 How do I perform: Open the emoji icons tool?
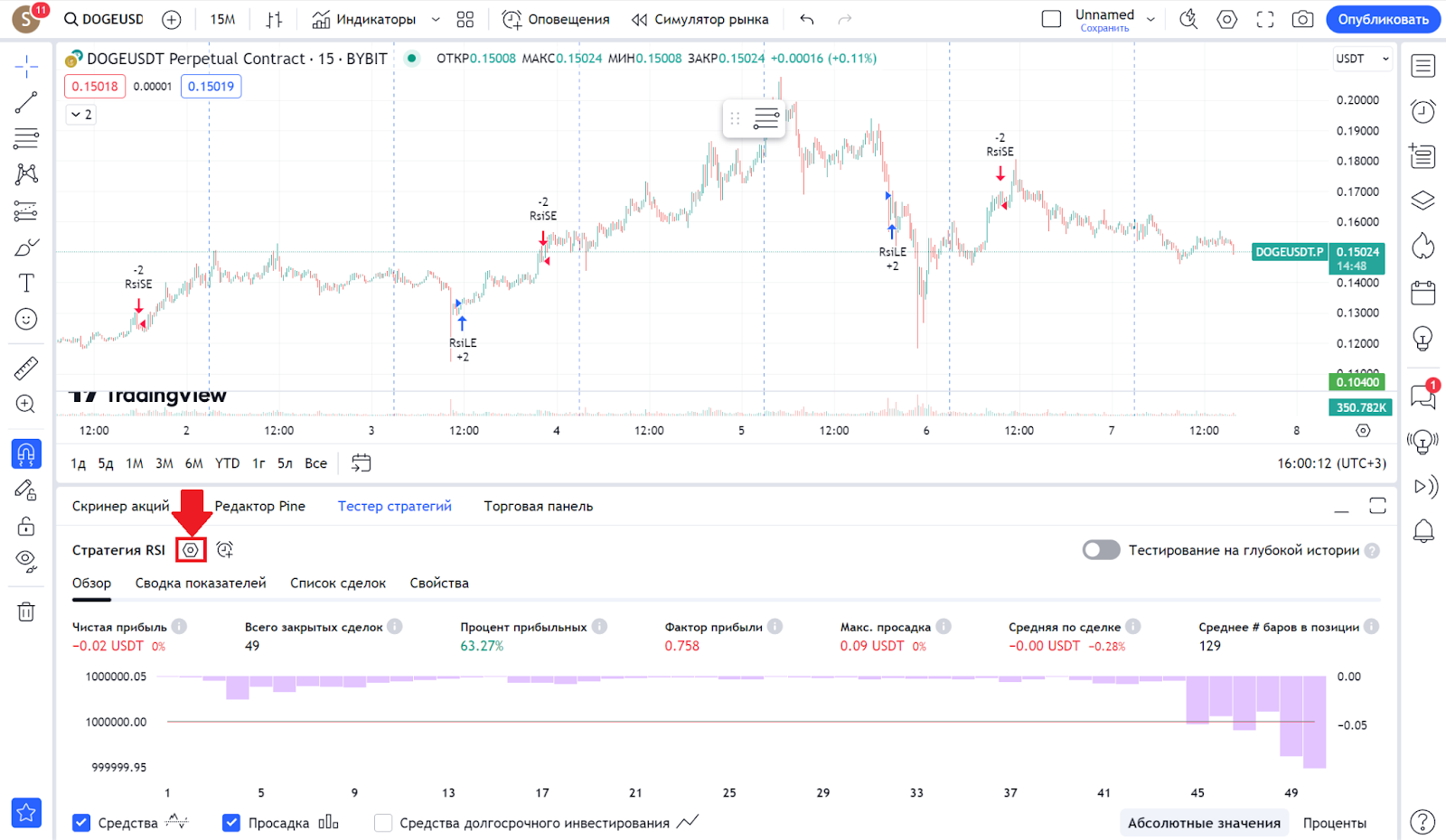(26, 319)
